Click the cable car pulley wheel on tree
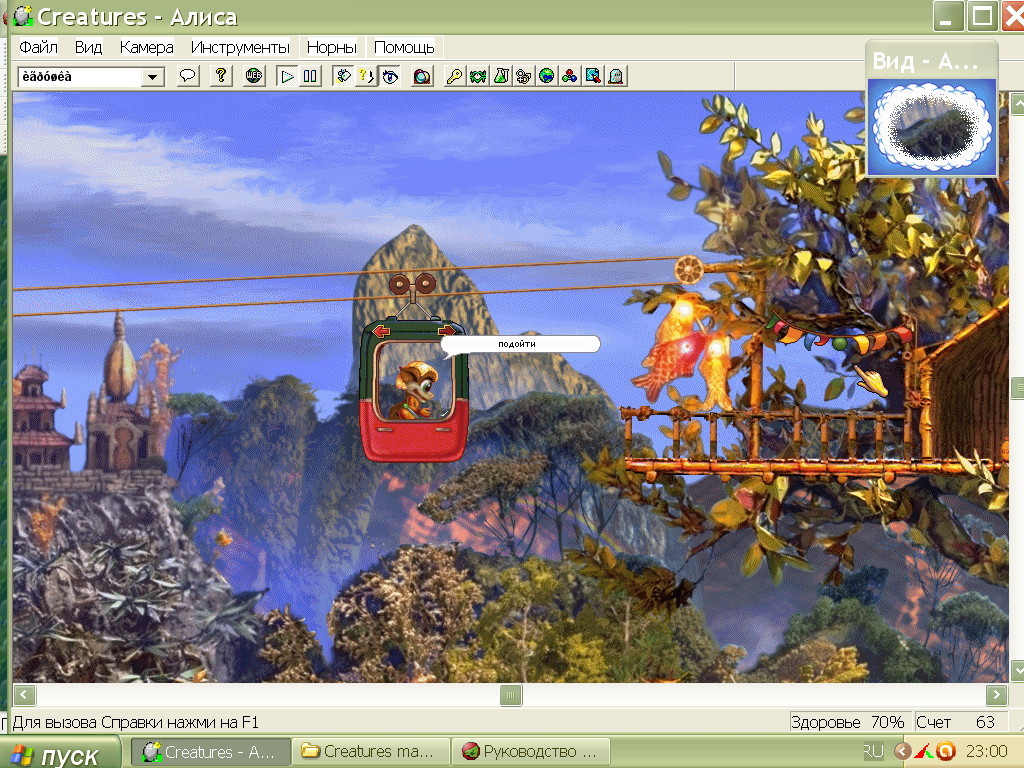 click(x=688, y=269)
